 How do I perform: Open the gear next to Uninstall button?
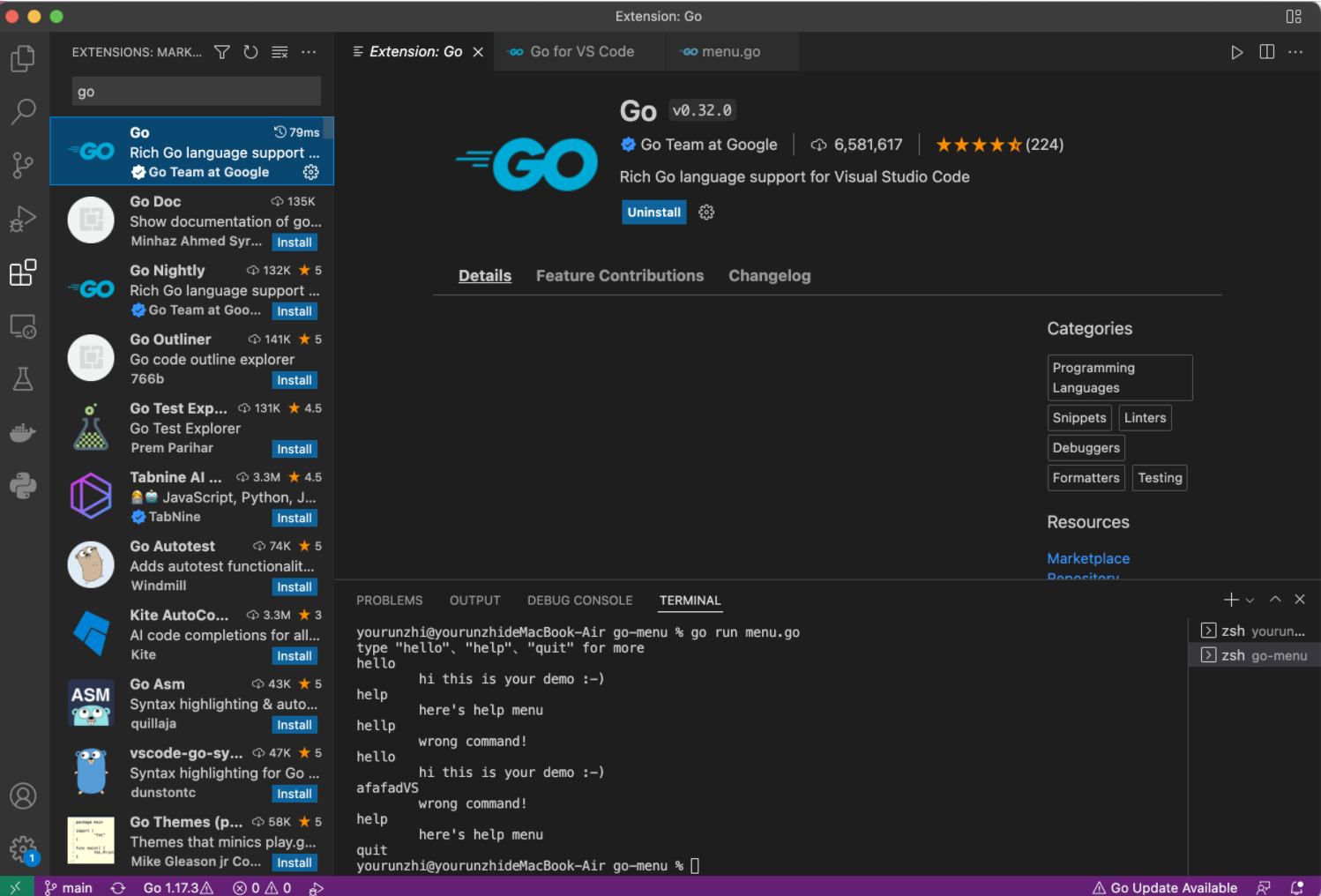pos(706,213)
